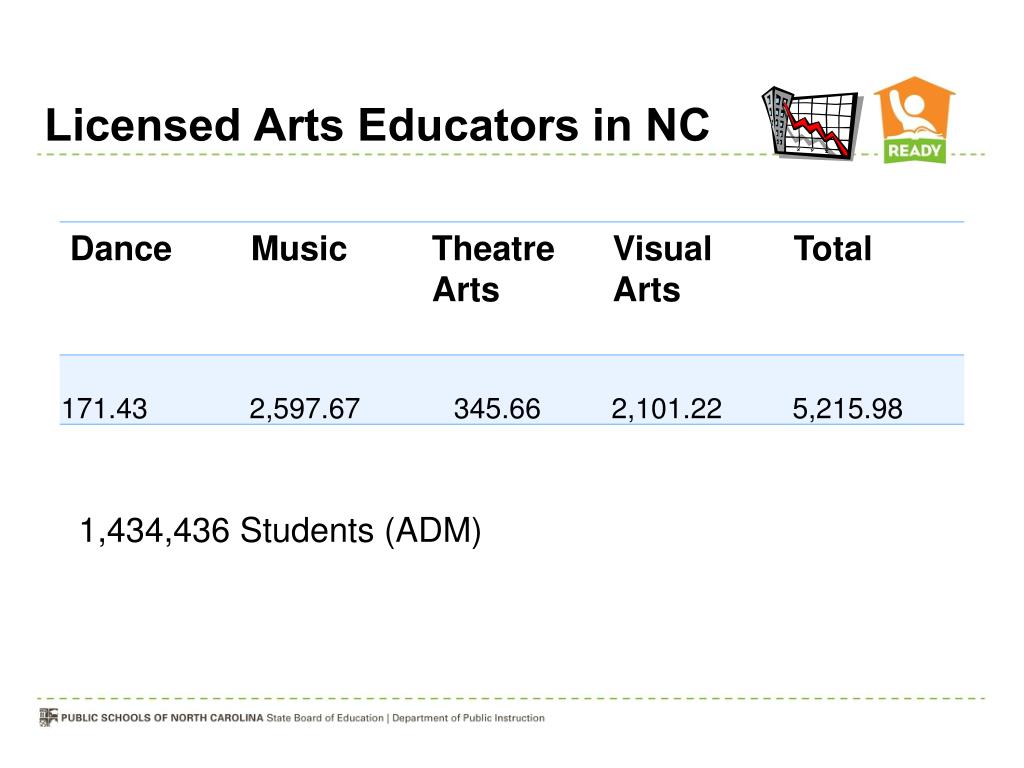
Task: Click the Department of Public Instruction footer text
Action: pos(468,718)
